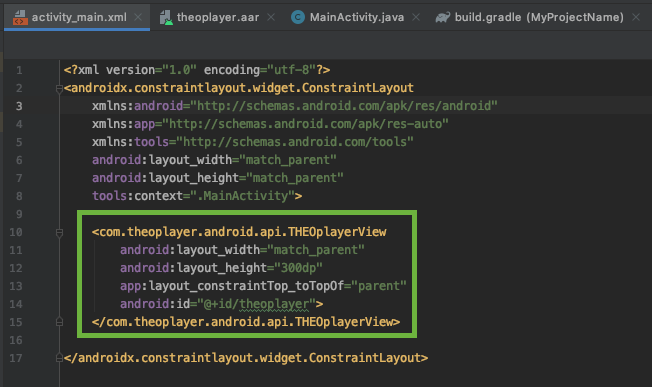
Task: Click the build.gradle elephant icon
Action: click(442, 17)
